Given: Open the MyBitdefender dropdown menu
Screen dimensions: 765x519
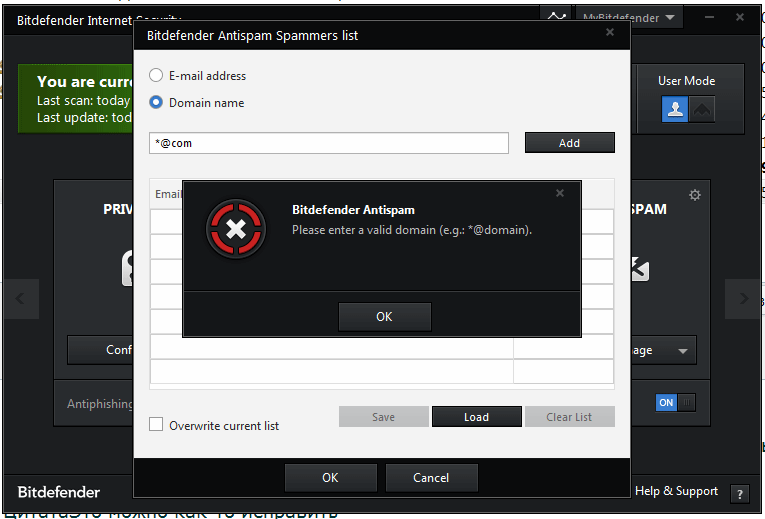Looking at the screenshot, I should tap(629, 18).
